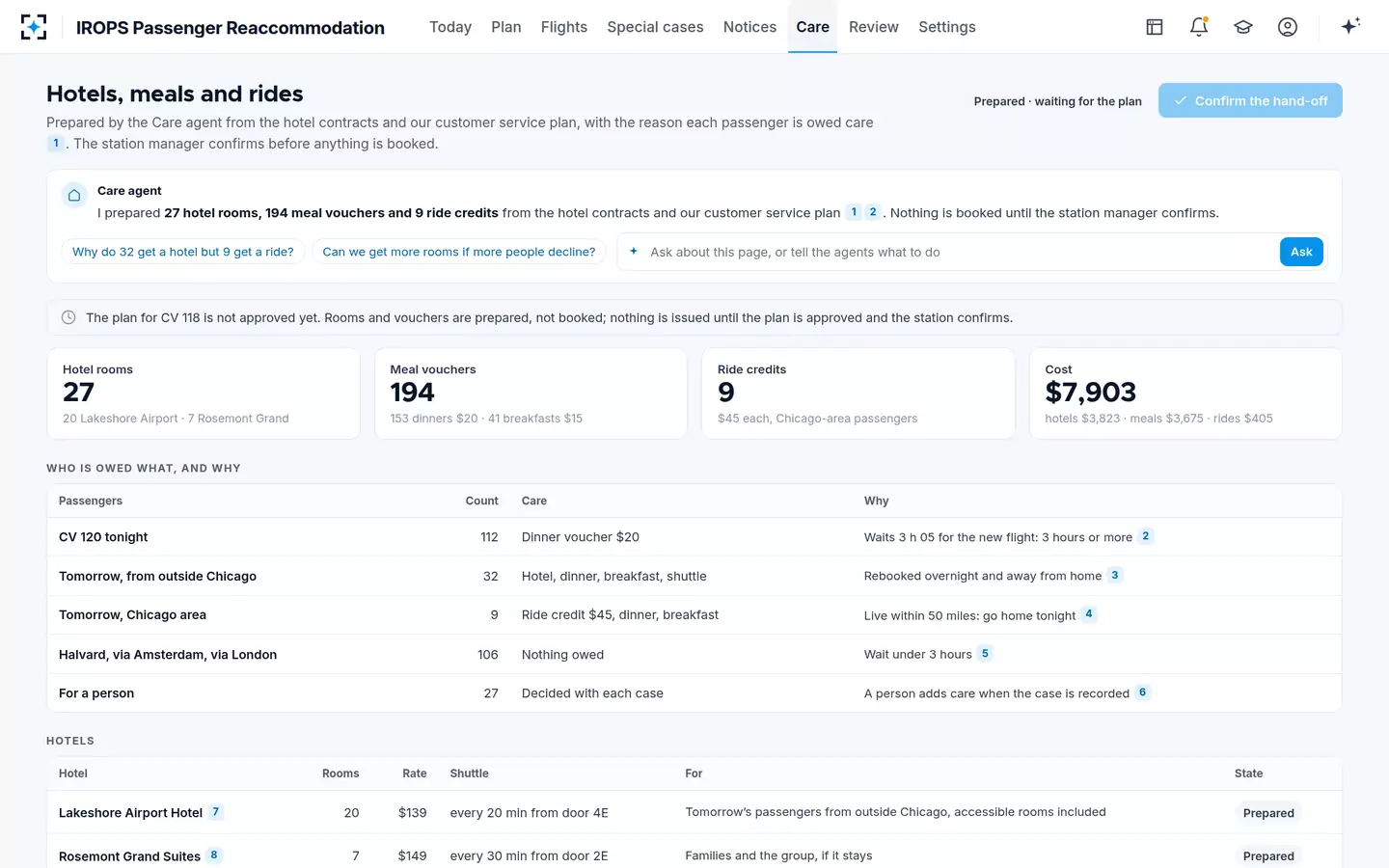
Task: Open citation 7 next to Lakeshore Airport Hotel
Action: coord(215,812)
